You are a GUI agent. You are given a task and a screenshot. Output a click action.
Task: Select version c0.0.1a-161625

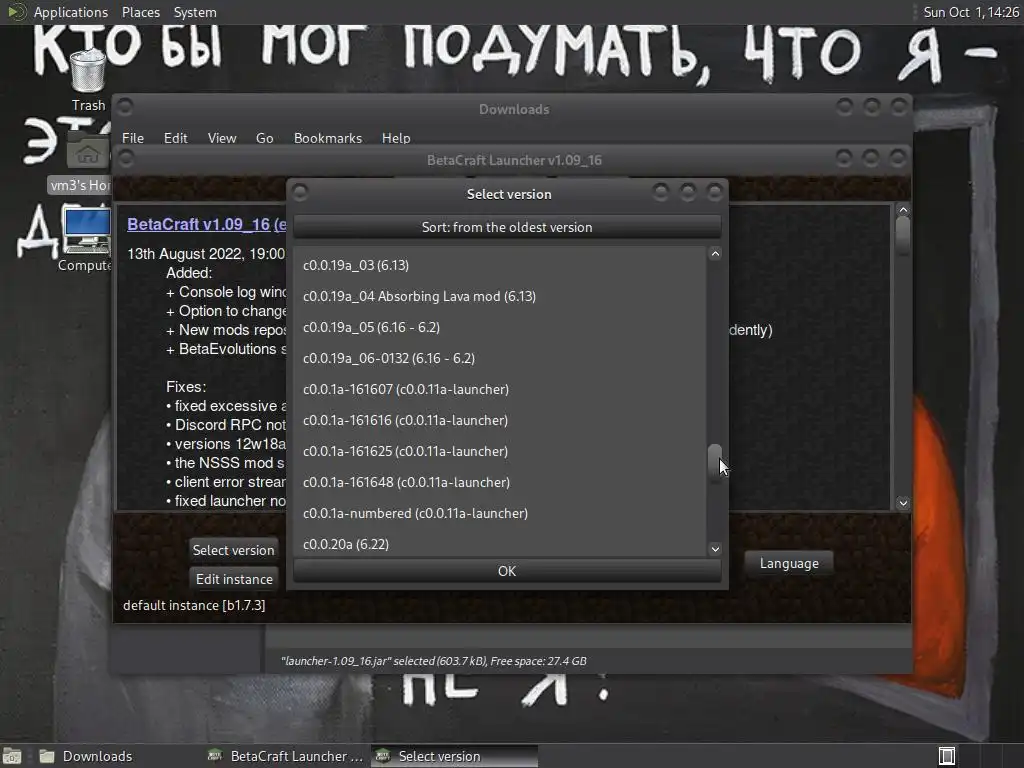click(500, 451)
